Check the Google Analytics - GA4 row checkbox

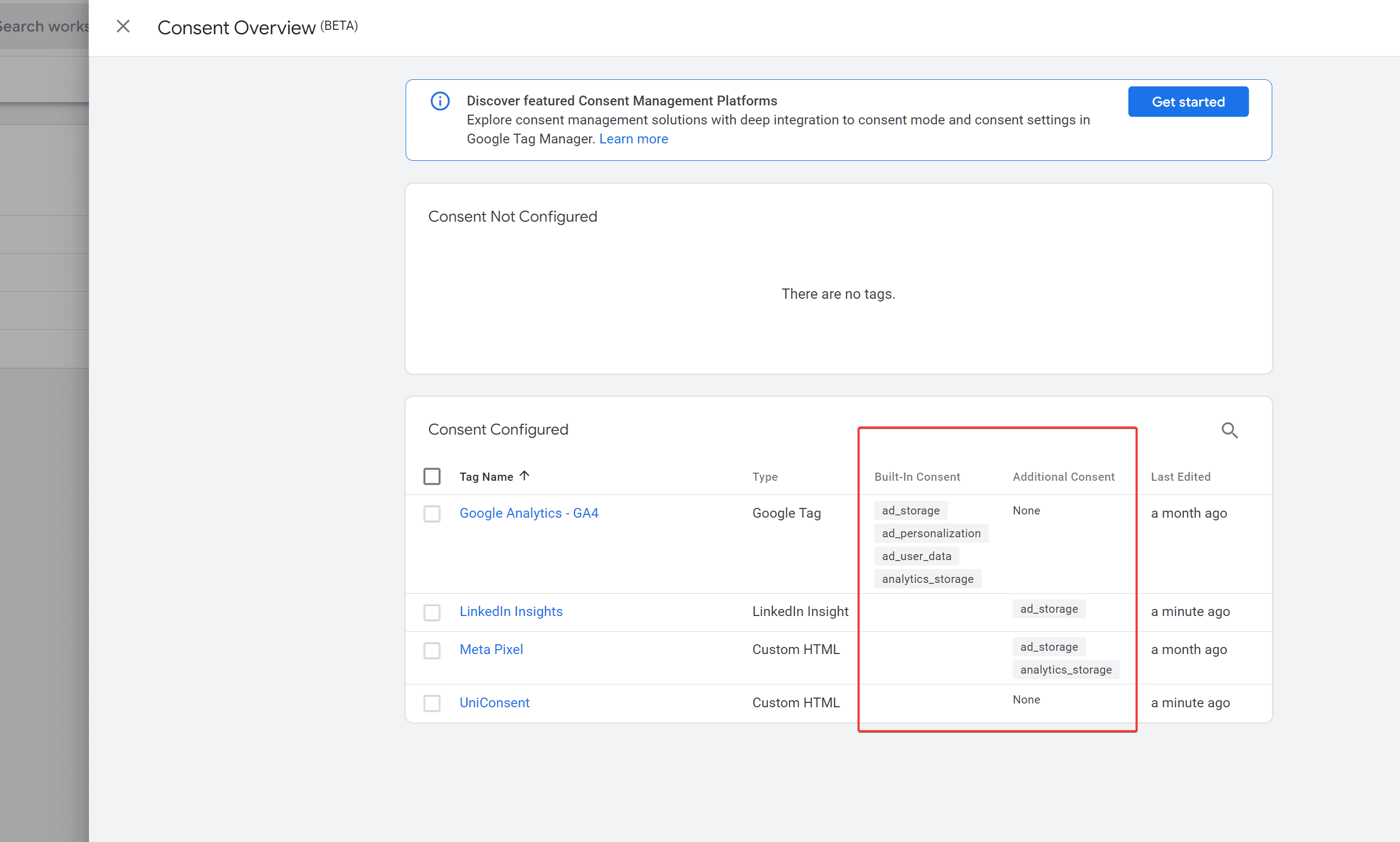point(432,513)
